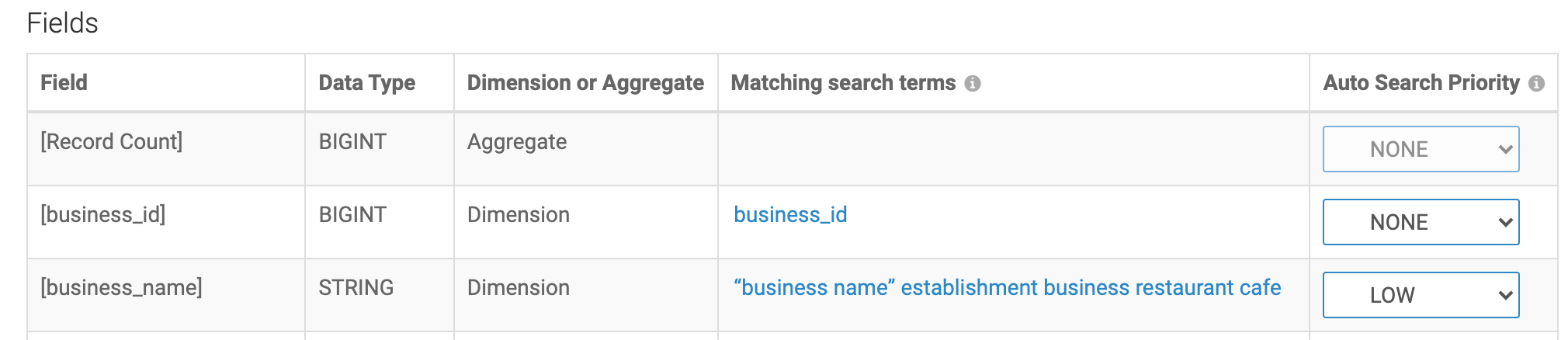Click the empty search terms cell for Record Count
The width and height of the screenshot is (1568, 340).
tap(1013, 149)
